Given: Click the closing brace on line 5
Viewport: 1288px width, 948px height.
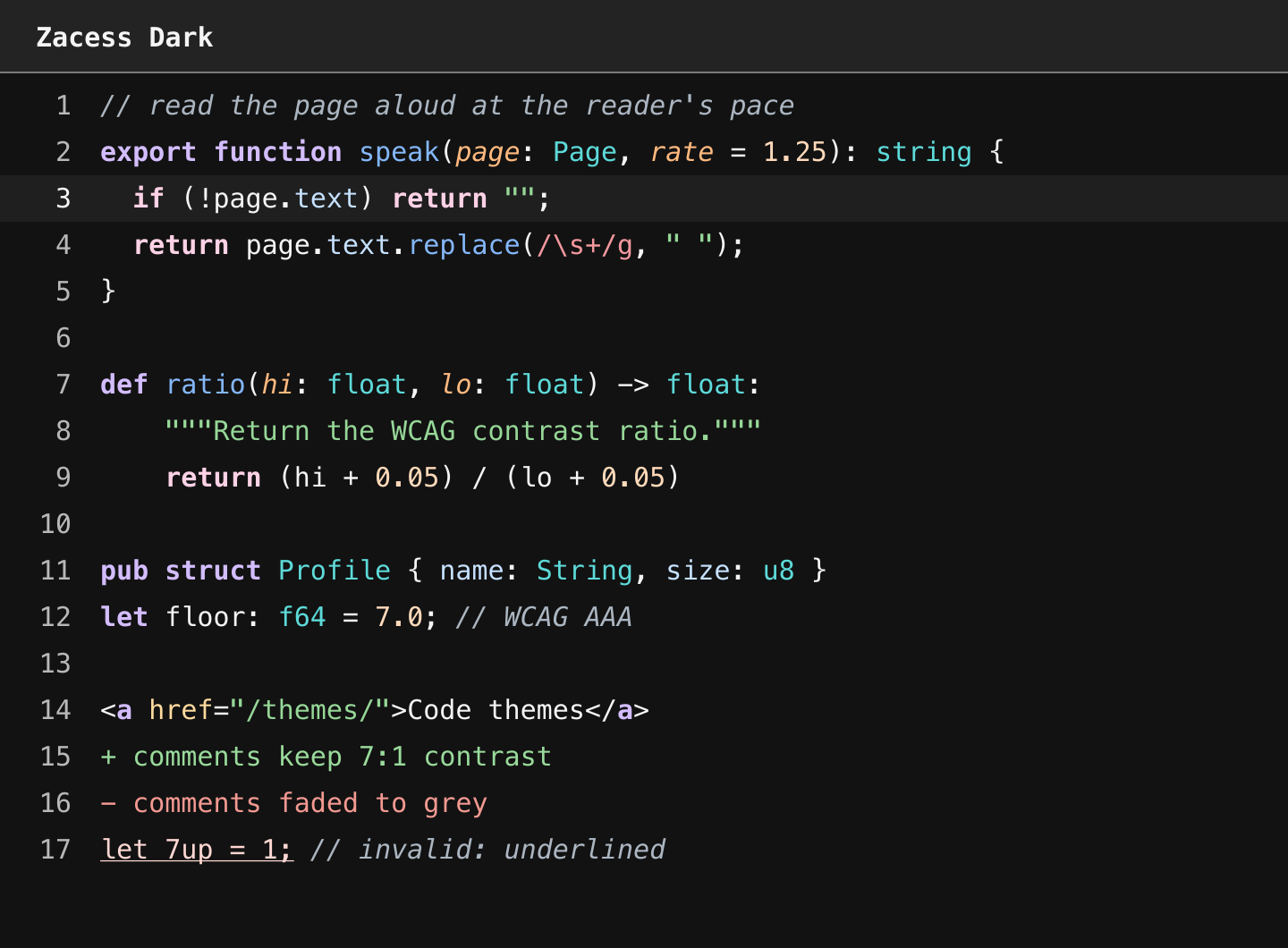Looking at the screenshot, I should [108, 292].
